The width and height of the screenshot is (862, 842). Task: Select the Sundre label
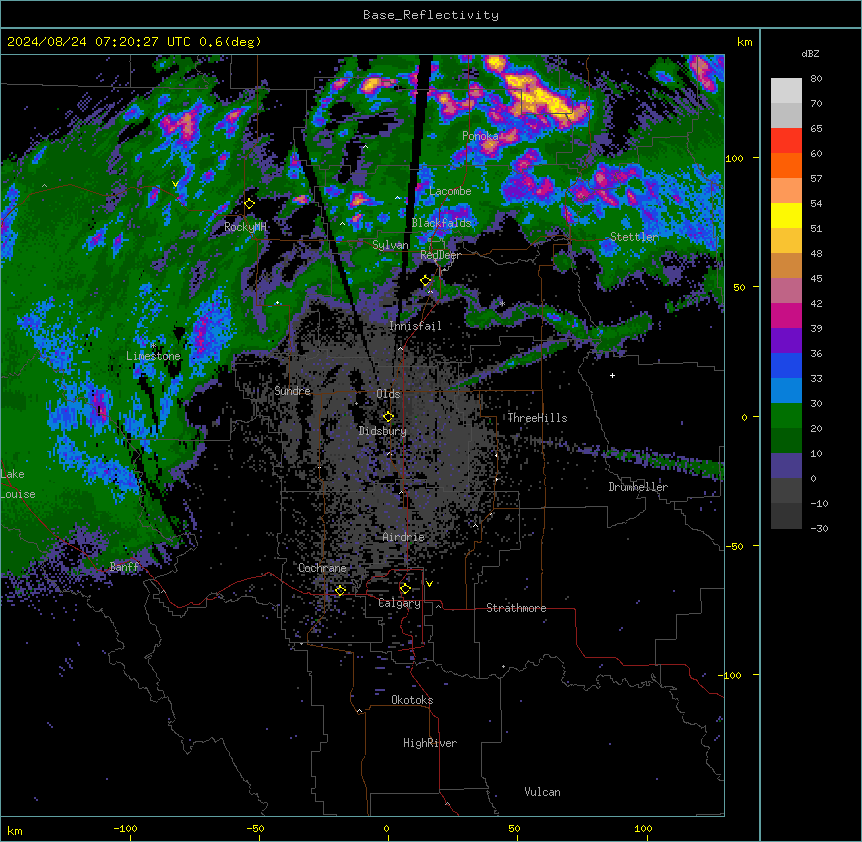click(292, 391)
